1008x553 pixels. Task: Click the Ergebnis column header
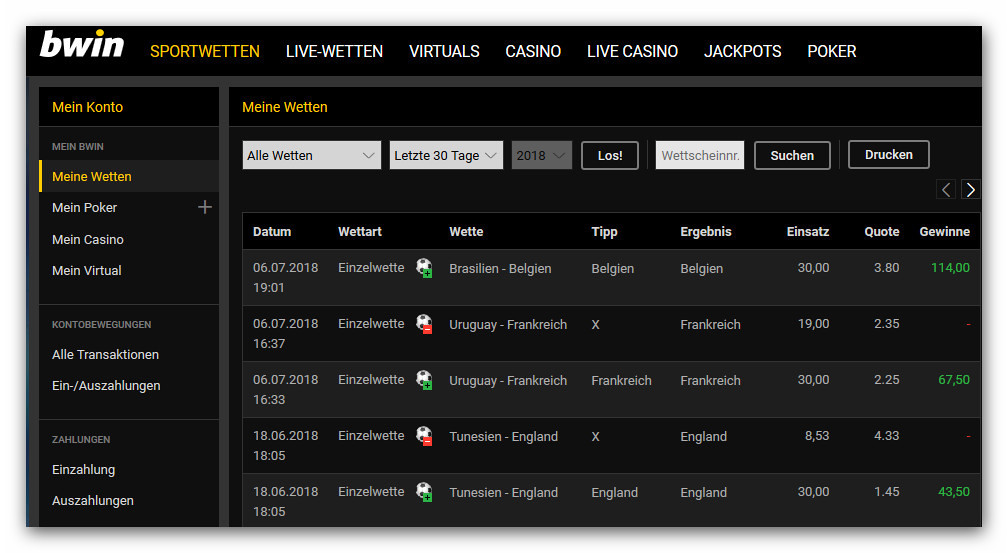click(706, 231)
